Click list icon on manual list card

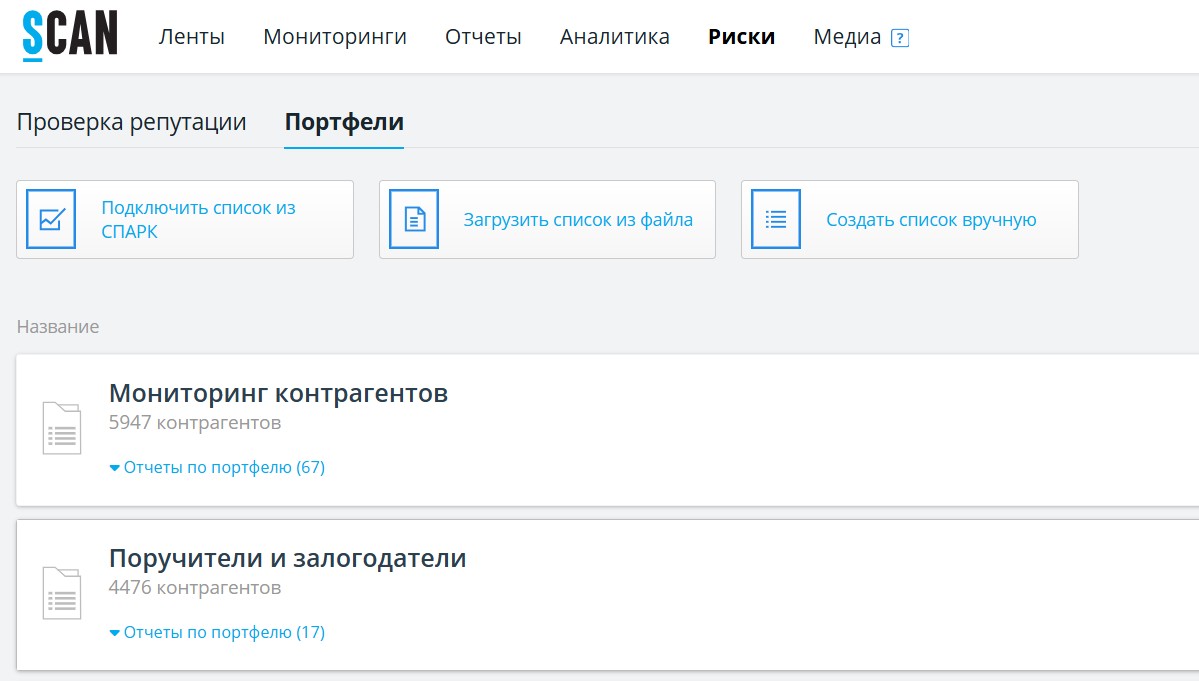pyautogui.click(x=776, y=219)
